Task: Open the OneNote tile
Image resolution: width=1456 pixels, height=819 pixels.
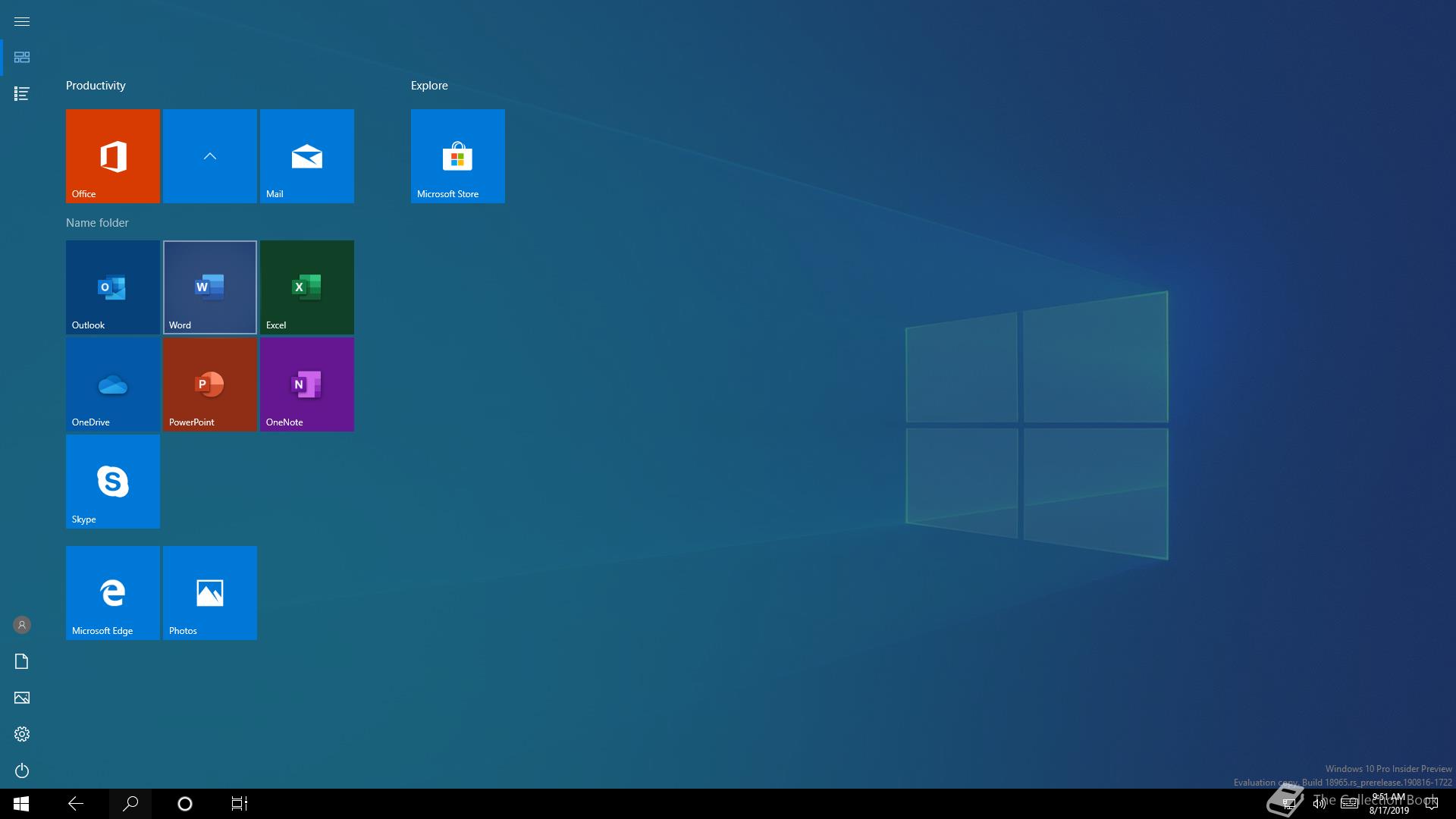Action: (307, 384)
